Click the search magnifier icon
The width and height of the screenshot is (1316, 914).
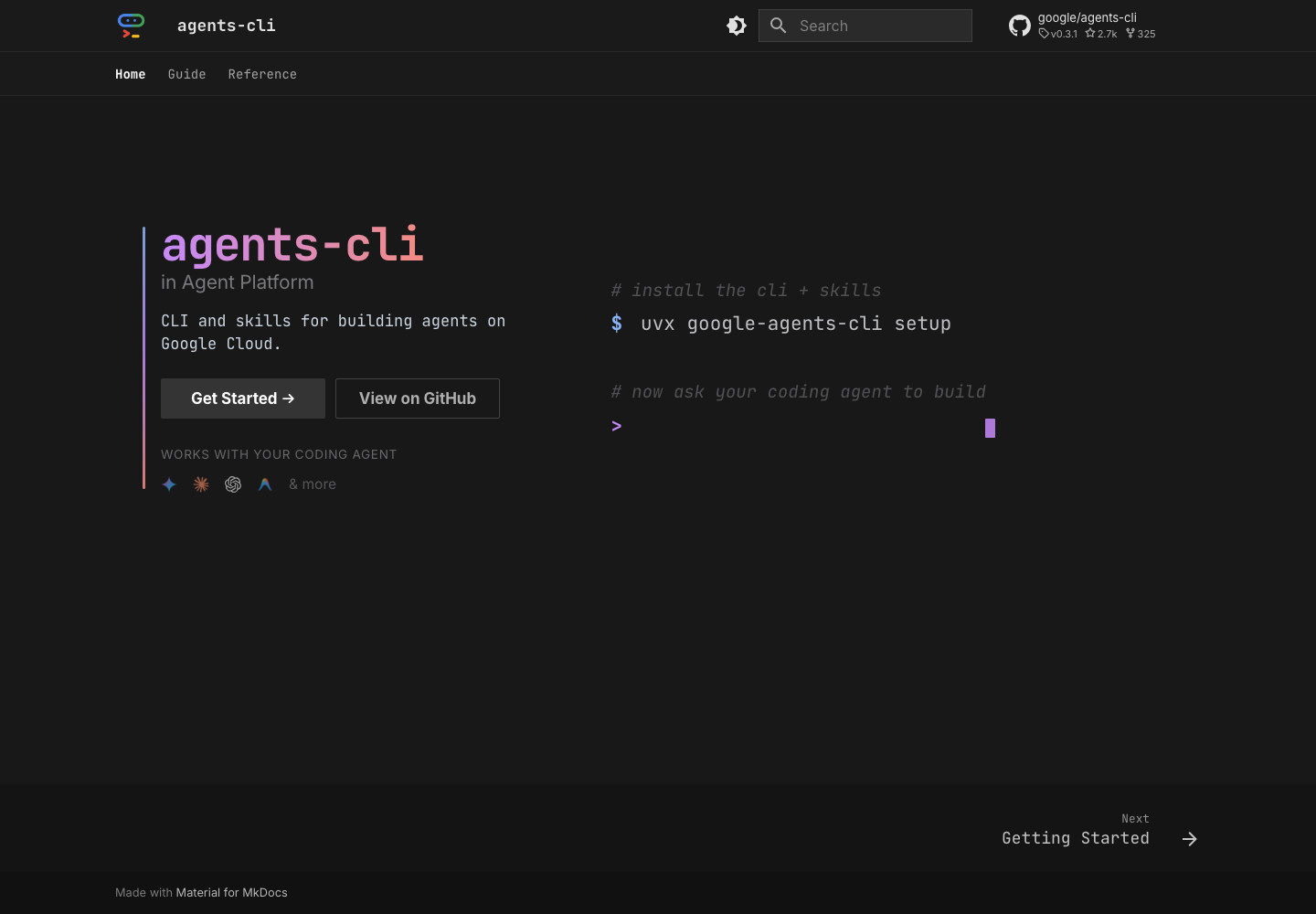779,26
